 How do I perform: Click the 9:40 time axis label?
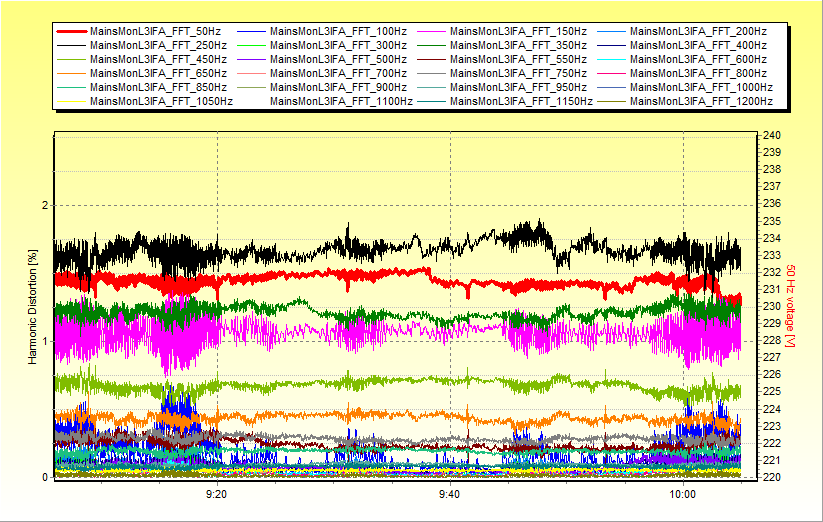point(449,494)
